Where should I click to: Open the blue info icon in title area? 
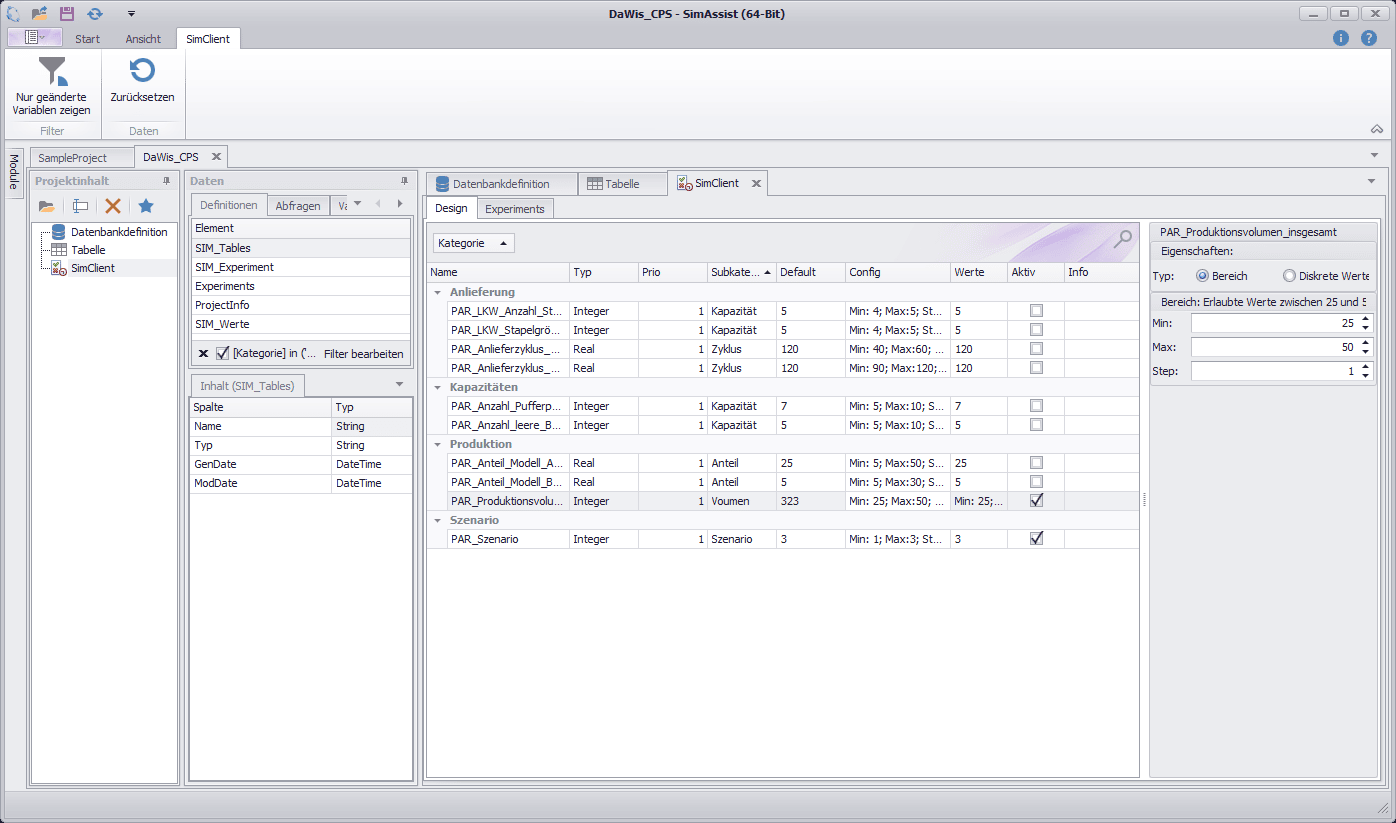[x=1341, y=38]
